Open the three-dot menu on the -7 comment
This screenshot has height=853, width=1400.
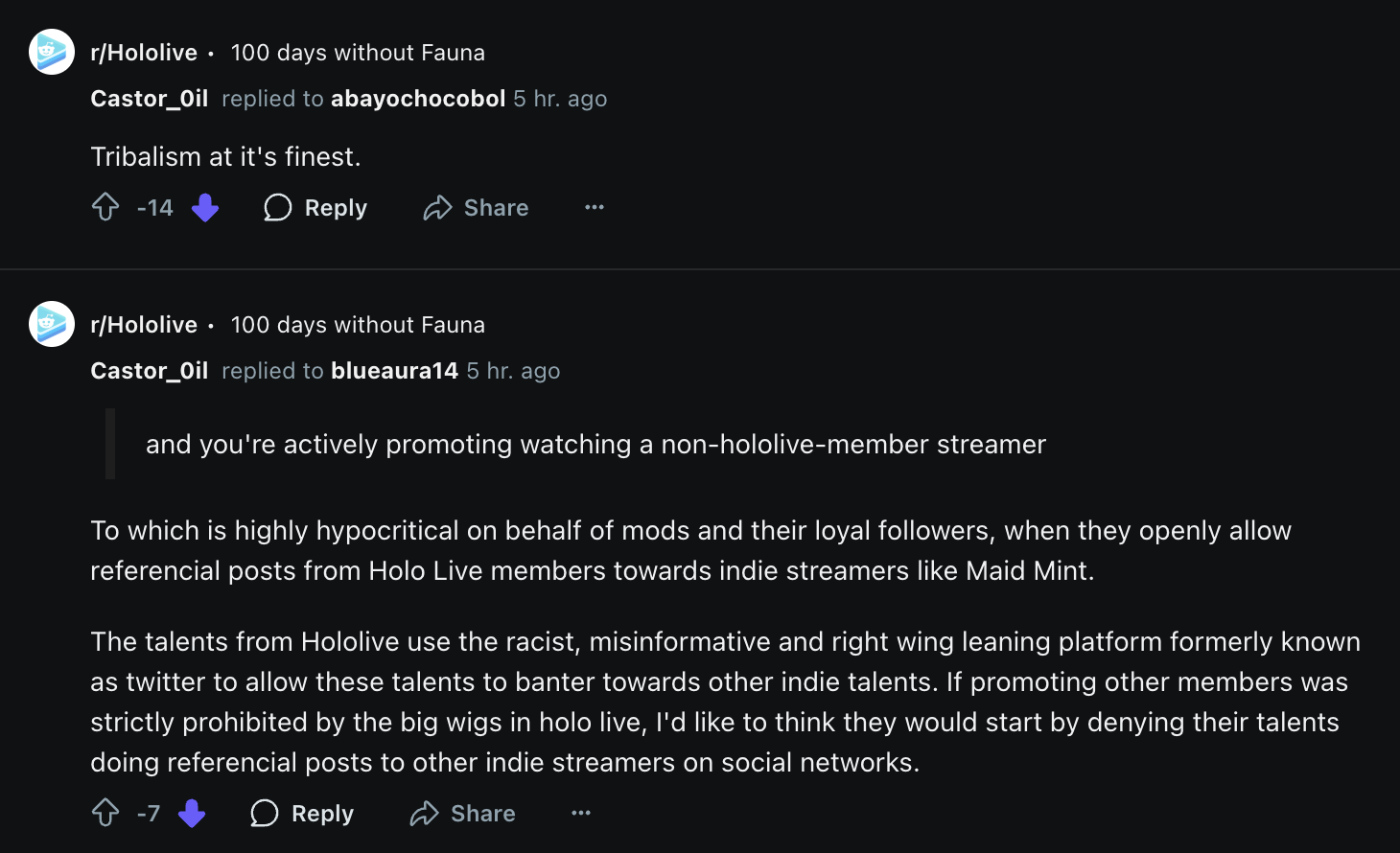click(581, 813)
